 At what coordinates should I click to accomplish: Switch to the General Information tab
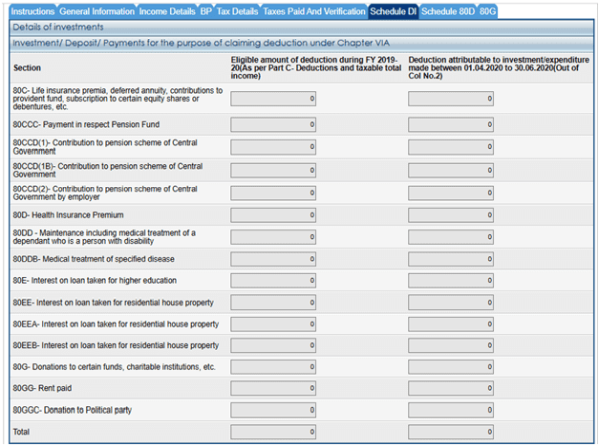click(96, 11)
